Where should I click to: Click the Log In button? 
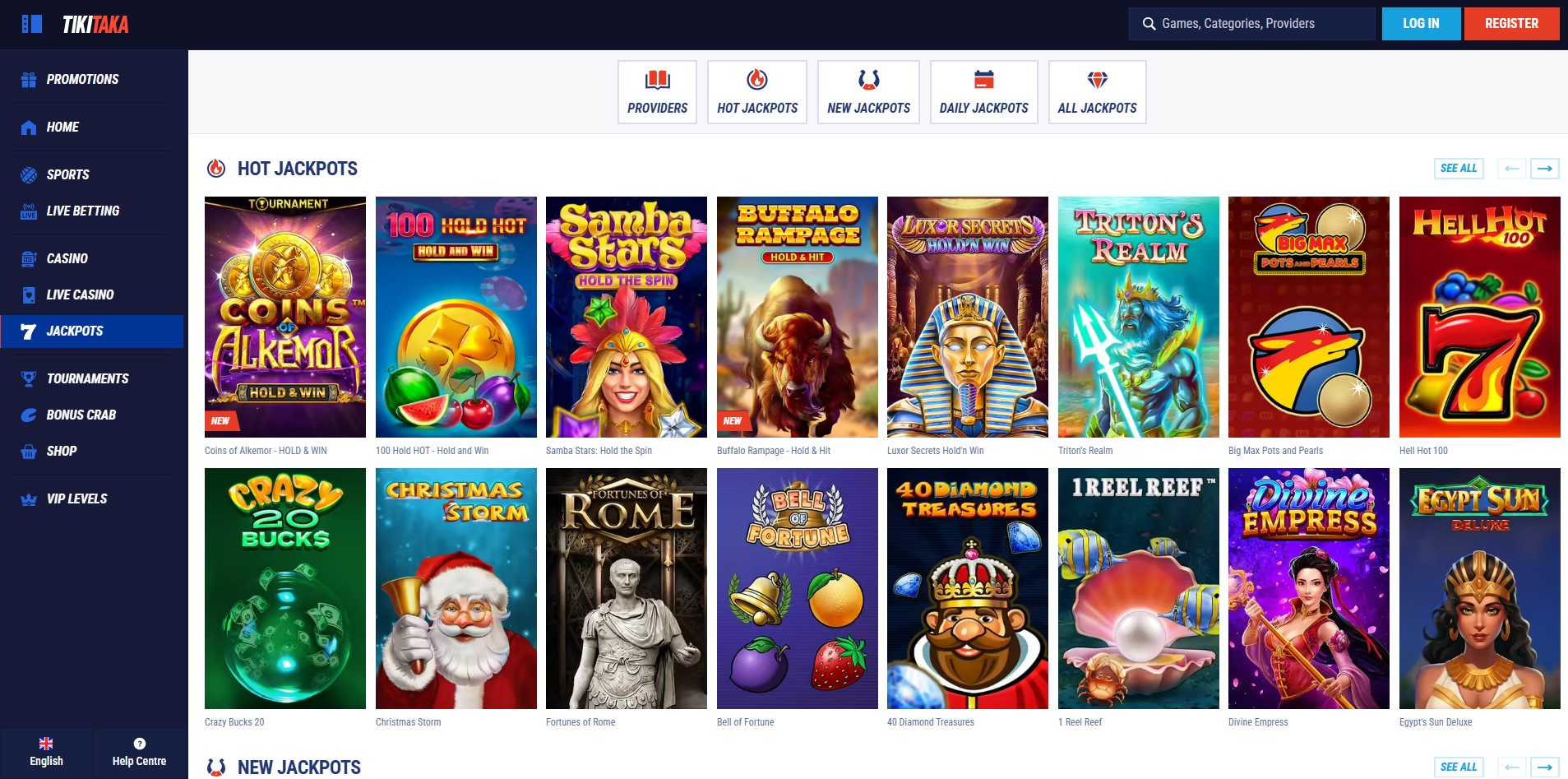pyautogui.click(x=1421, y=24)
